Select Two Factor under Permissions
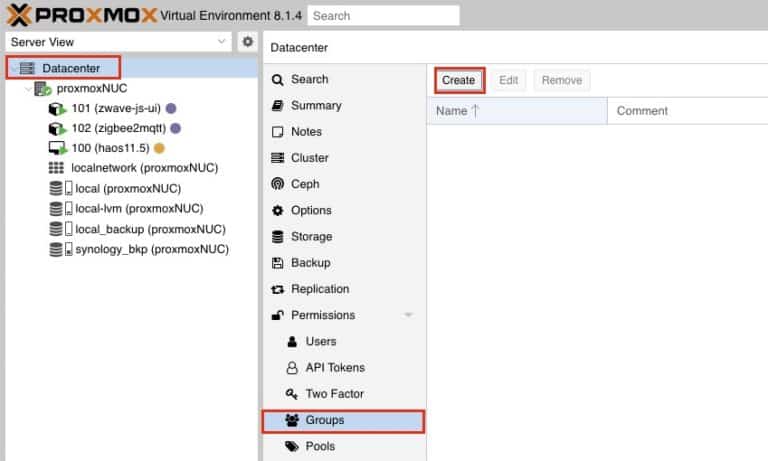This screenshot has width=768, height=461. coord(334,394)
